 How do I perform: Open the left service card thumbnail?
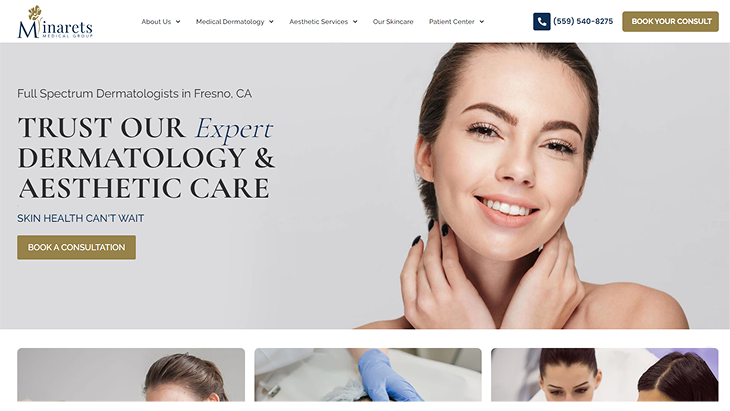click(x=131, y=375)
